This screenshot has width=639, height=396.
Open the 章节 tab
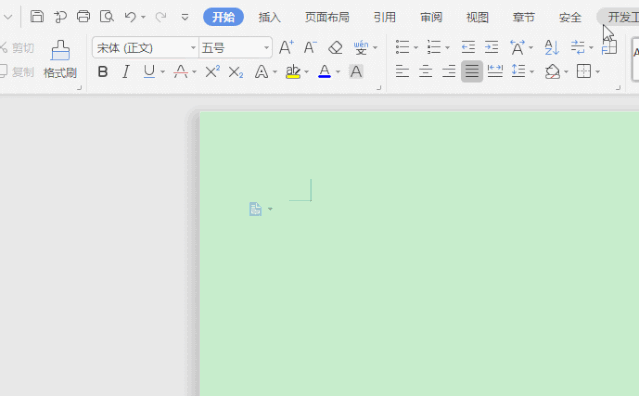click(x=524, y=17)
